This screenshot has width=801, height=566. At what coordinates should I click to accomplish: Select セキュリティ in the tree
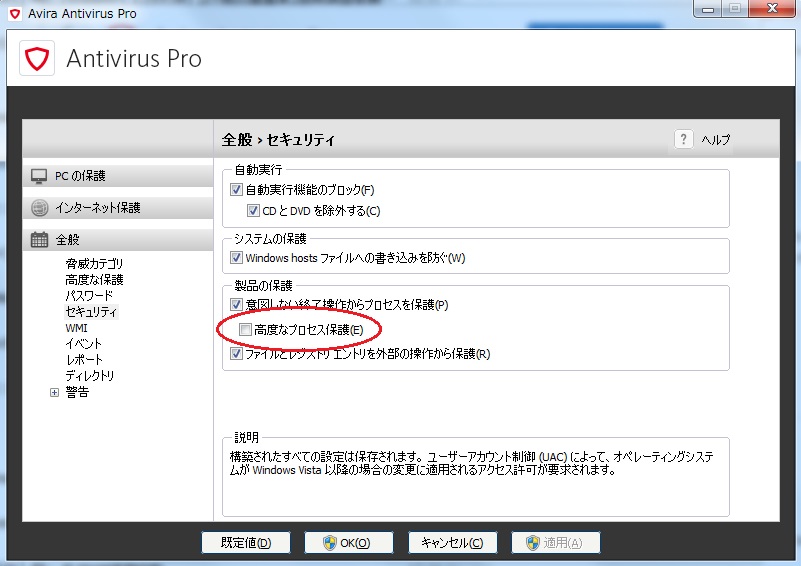pyautogui.click(x=91, y=312)
